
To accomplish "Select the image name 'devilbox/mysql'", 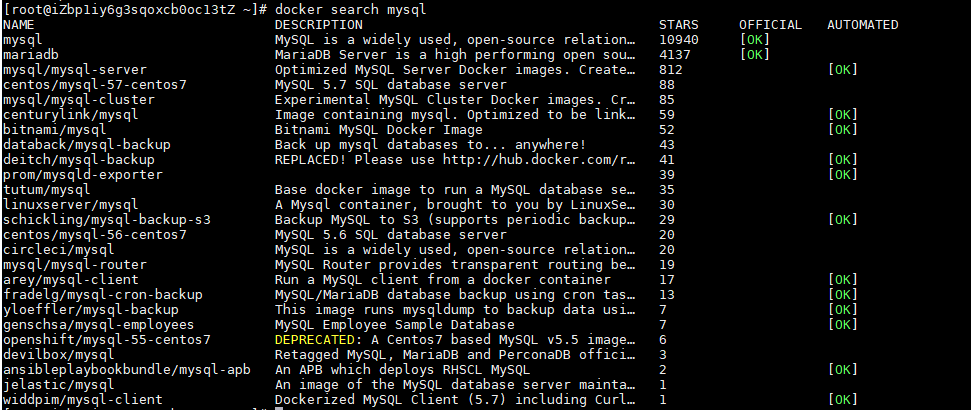I will (x=59, y=355).
